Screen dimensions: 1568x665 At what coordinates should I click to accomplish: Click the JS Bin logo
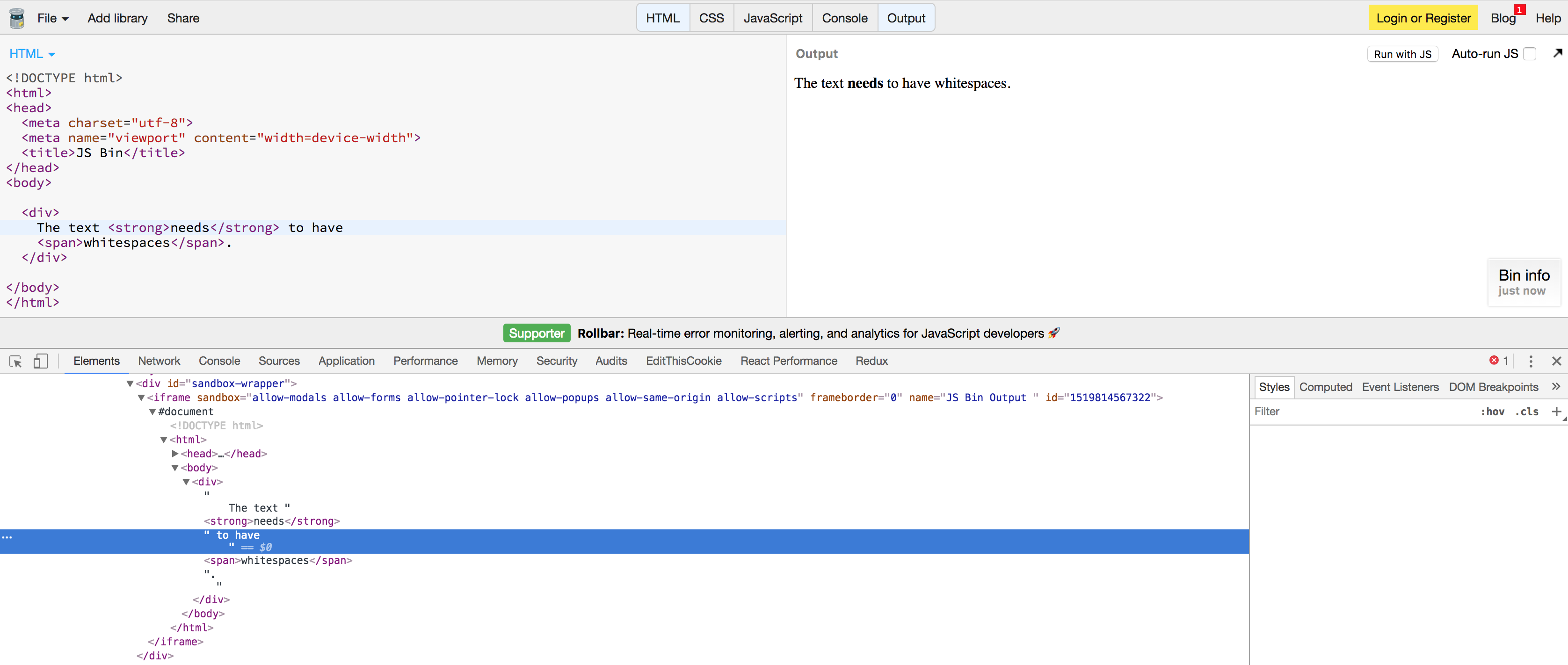coord(16,18)
